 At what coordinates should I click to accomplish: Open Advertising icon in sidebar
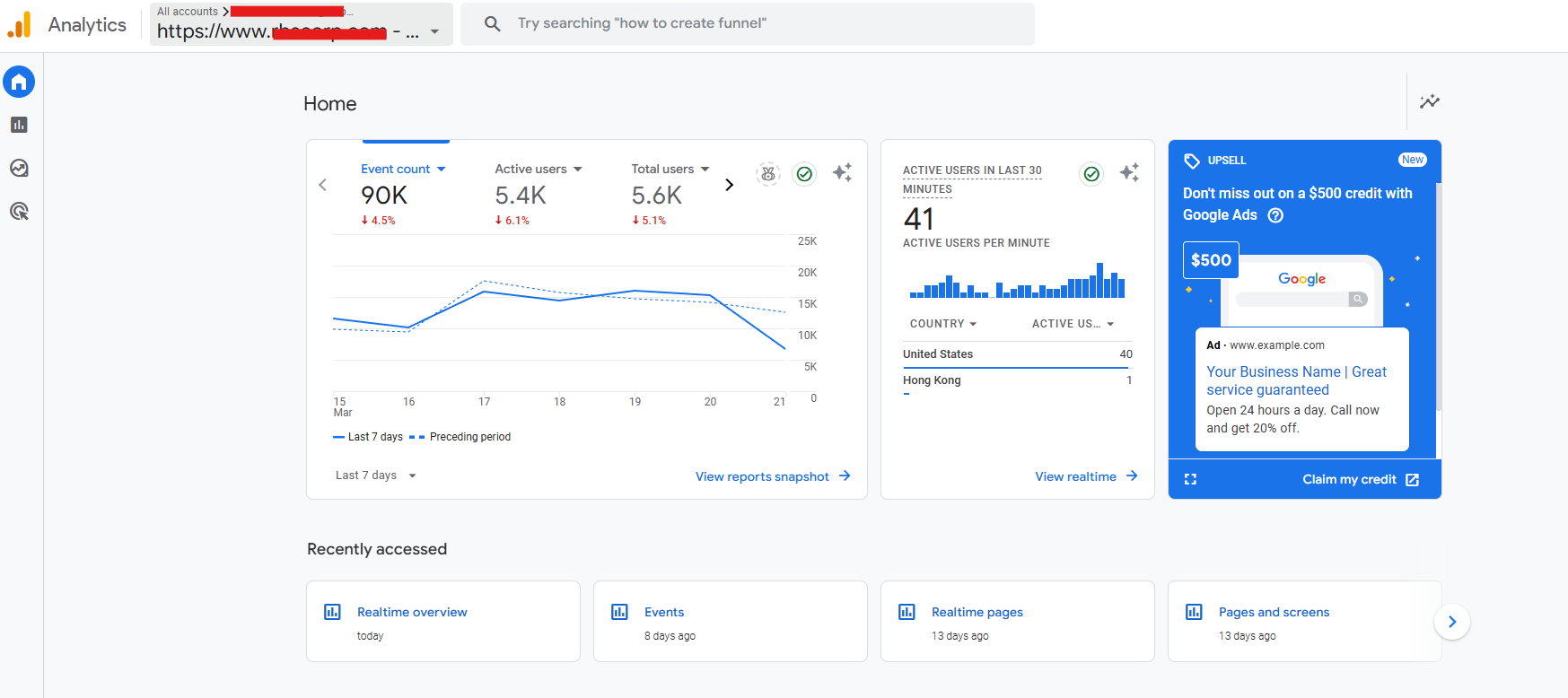click(19, 211)
